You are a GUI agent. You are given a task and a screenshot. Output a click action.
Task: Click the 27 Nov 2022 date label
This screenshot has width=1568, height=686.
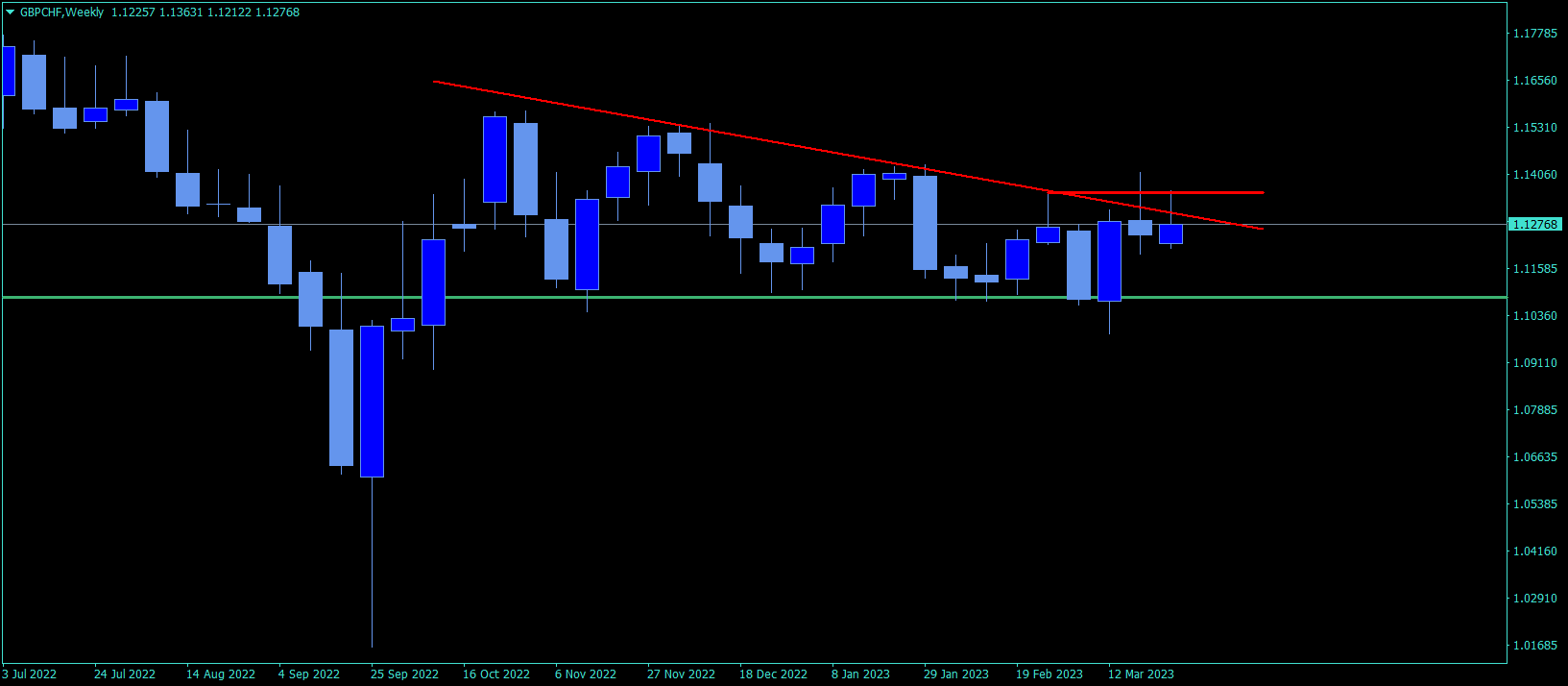tap(681, 674)
